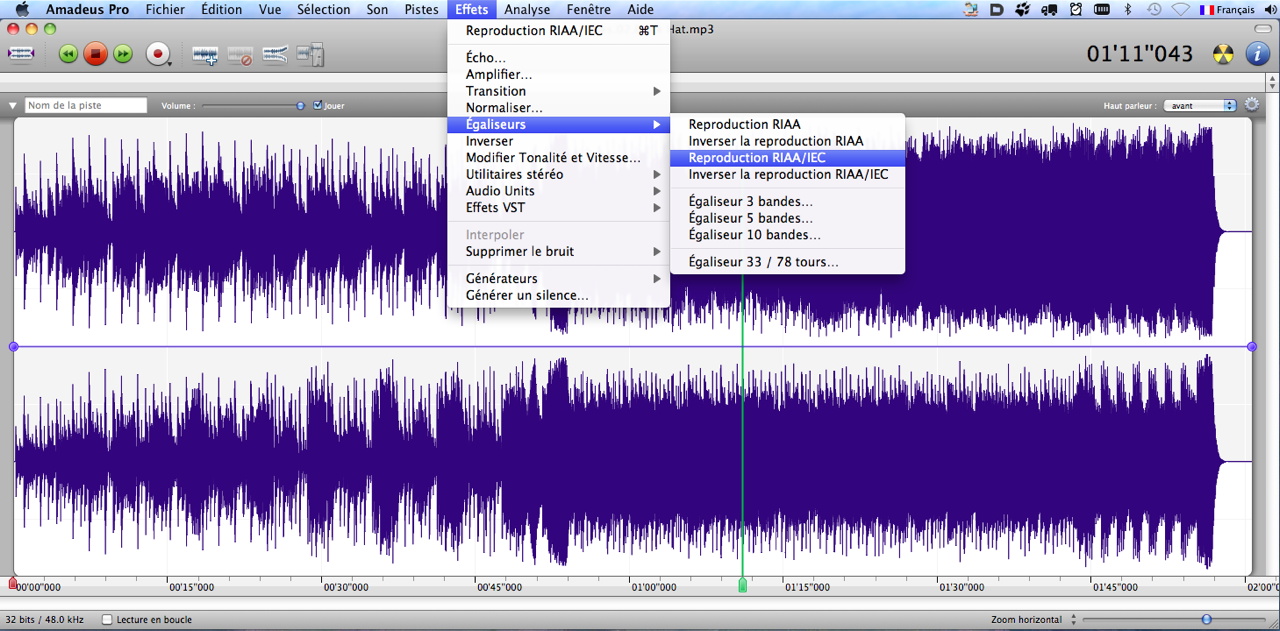Click the track Volume slider
1280x631 pixels.
pos(252,105)
